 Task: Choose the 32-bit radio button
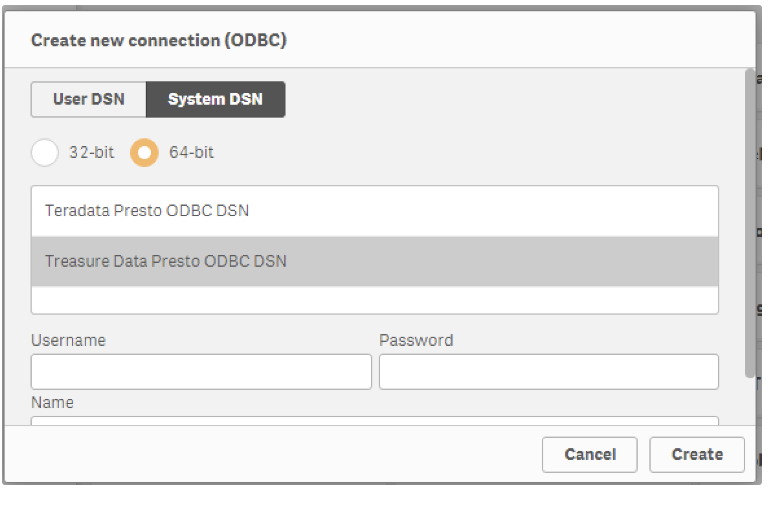click(45, 153)
